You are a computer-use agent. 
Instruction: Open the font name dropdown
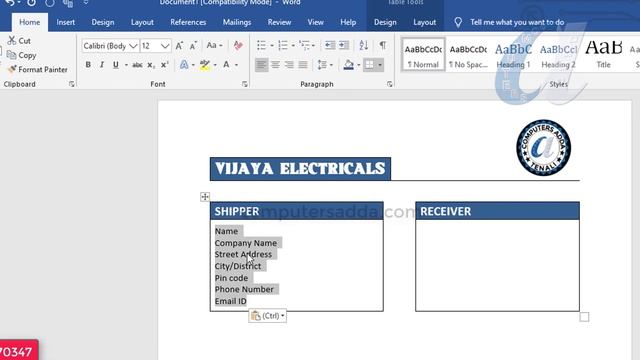(133, 46)
